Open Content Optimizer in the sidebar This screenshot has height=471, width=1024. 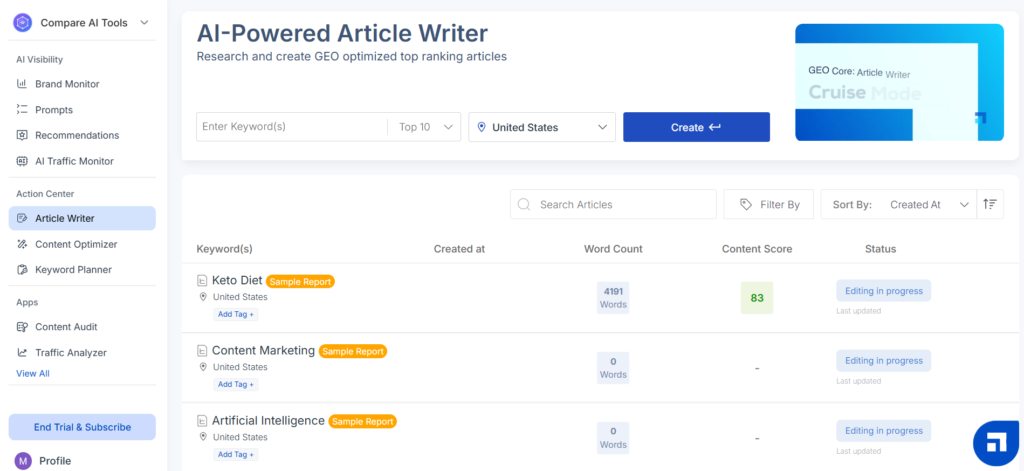(76, 244)
